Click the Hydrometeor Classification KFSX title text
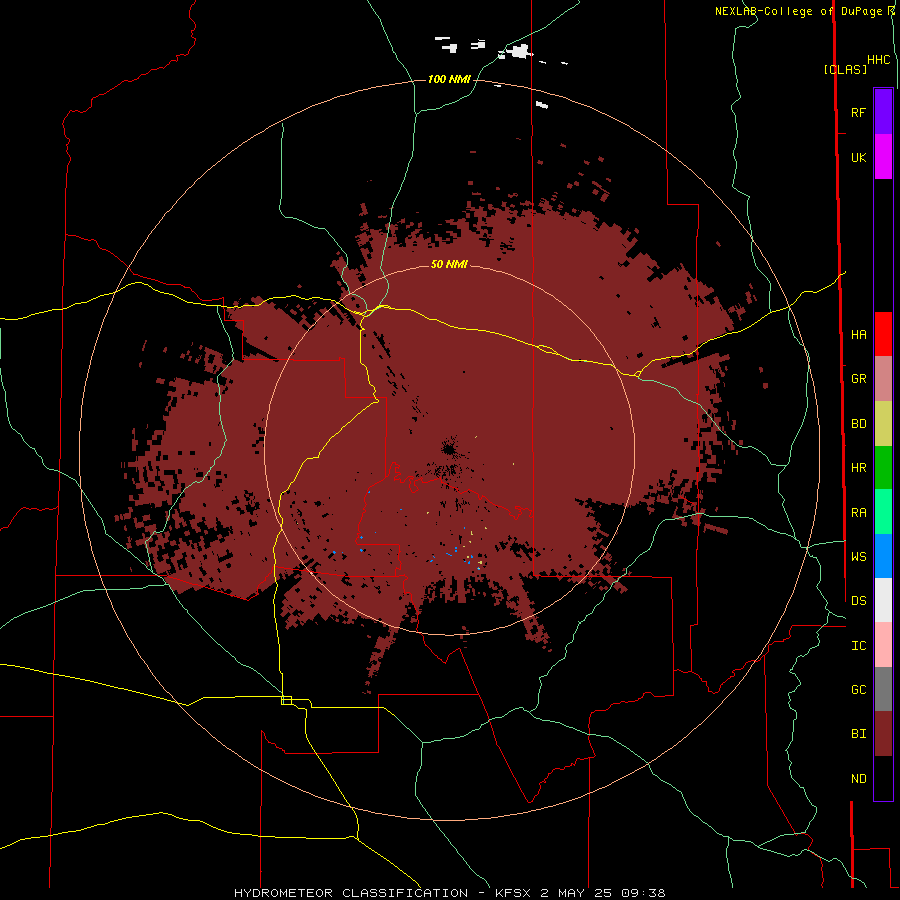Screen dimensions: 900x900 [449, 893]
